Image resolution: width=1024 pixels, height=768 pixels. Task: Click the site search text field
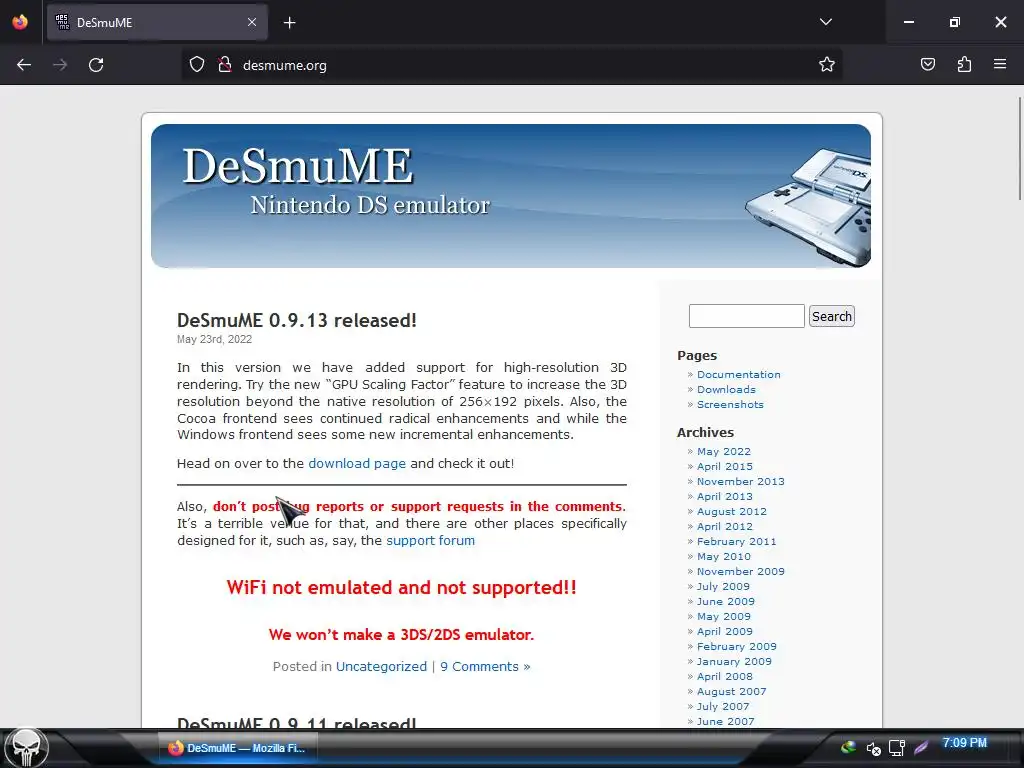pos(746,316)
